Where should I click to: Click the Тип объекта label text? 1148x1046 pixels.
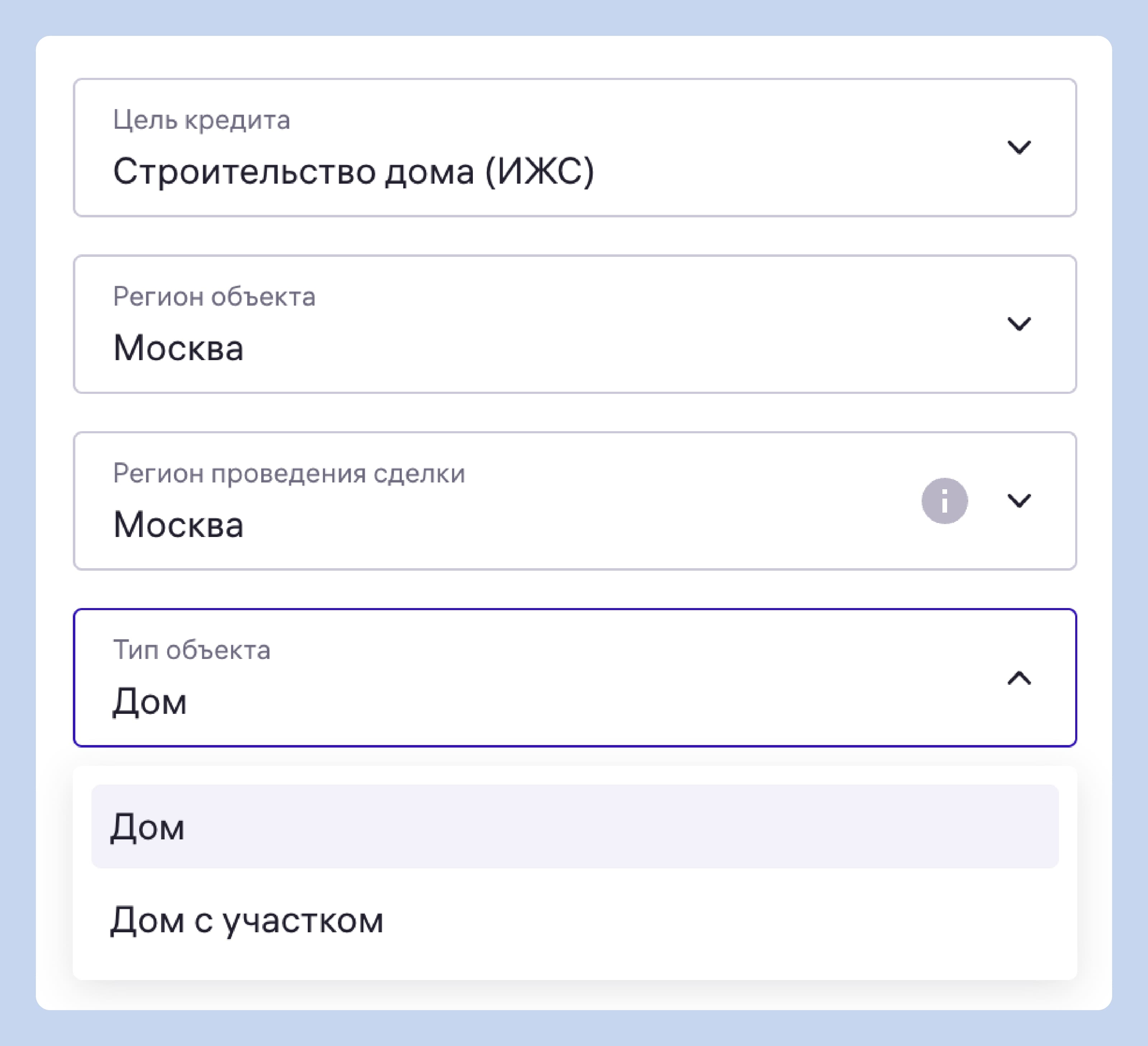tap(191, 650)
